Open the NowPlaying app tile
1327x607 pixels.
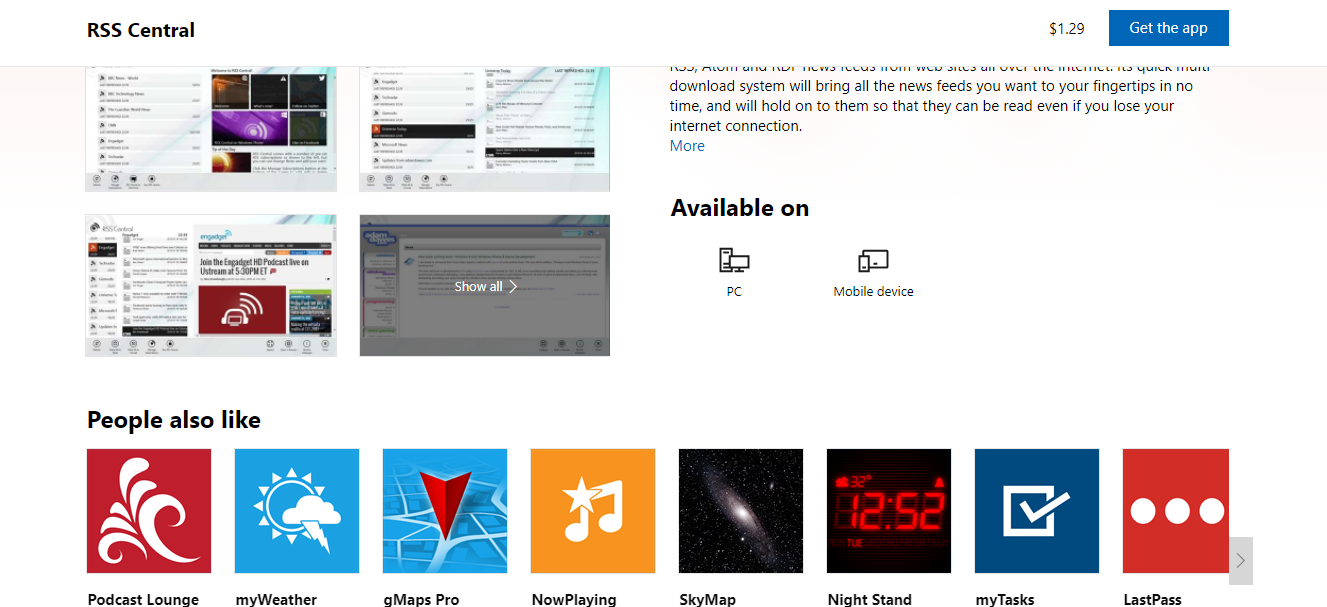pyautogui.click(x=593, y=511)
